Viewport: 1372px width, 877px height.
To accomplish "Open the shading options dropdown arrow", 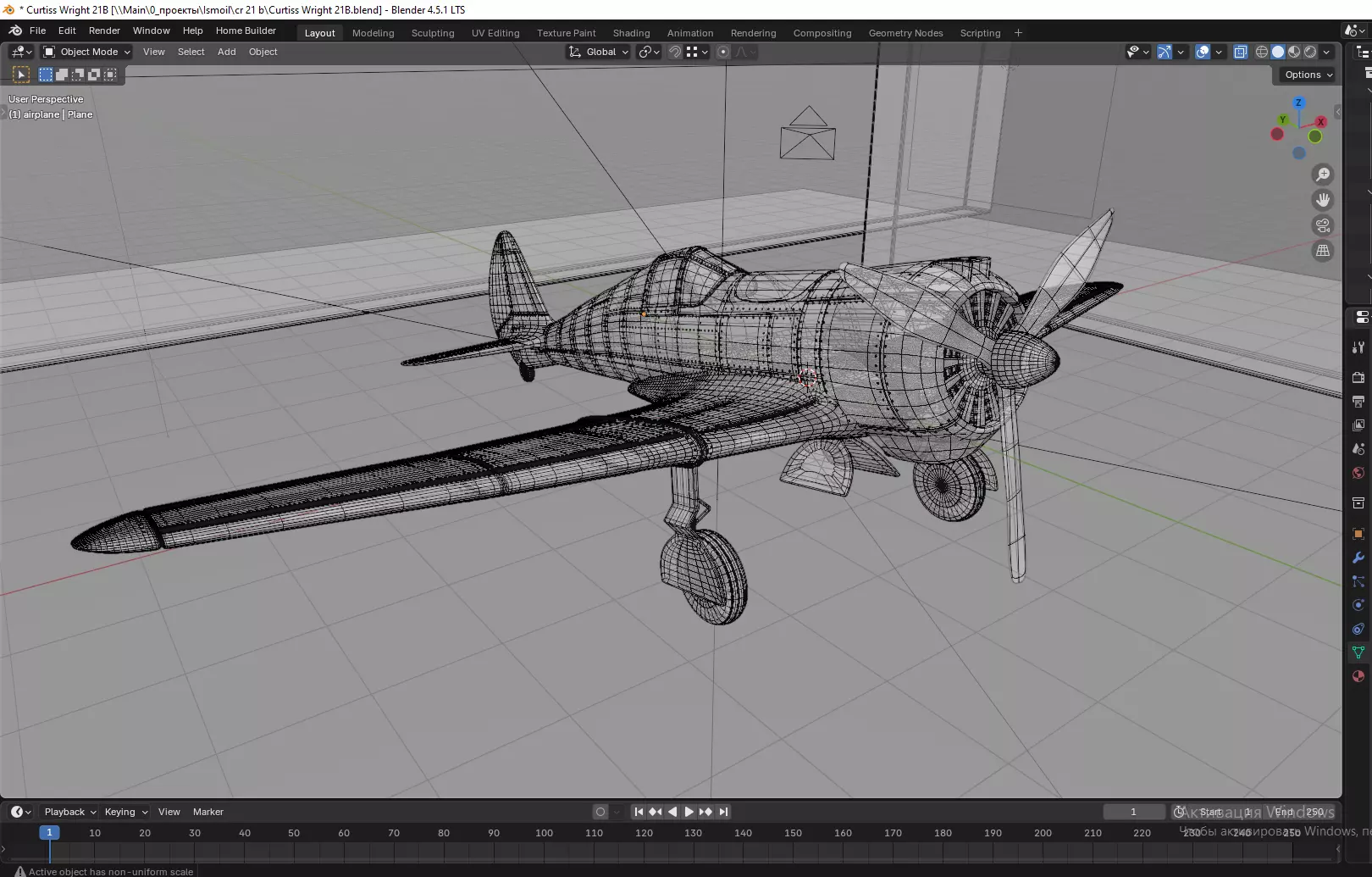I will point(1326,52).
